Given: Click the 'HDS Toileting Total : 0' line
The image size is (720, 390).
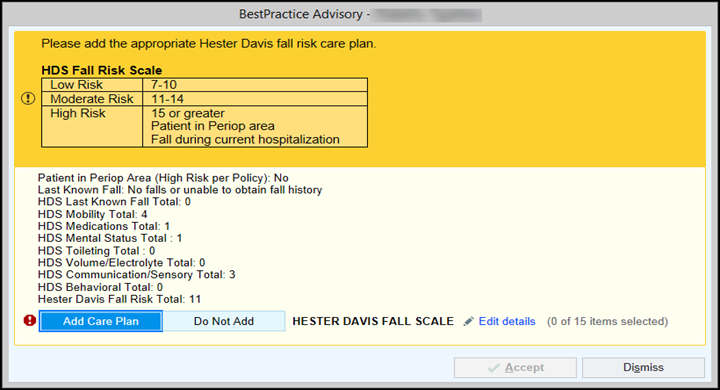Looking at the screenshot, I should coord(96,250).
